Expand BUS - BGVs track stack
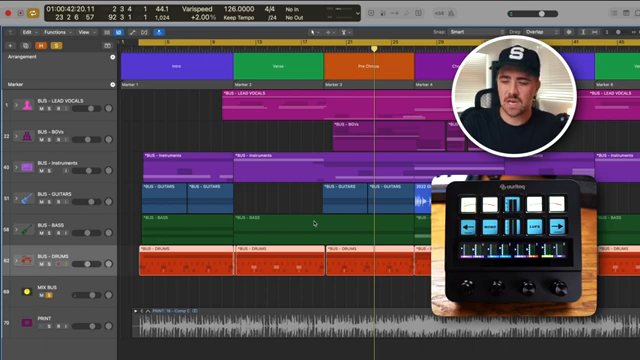The height and width of the screenshot is (360, 640). tap(16, 136)
